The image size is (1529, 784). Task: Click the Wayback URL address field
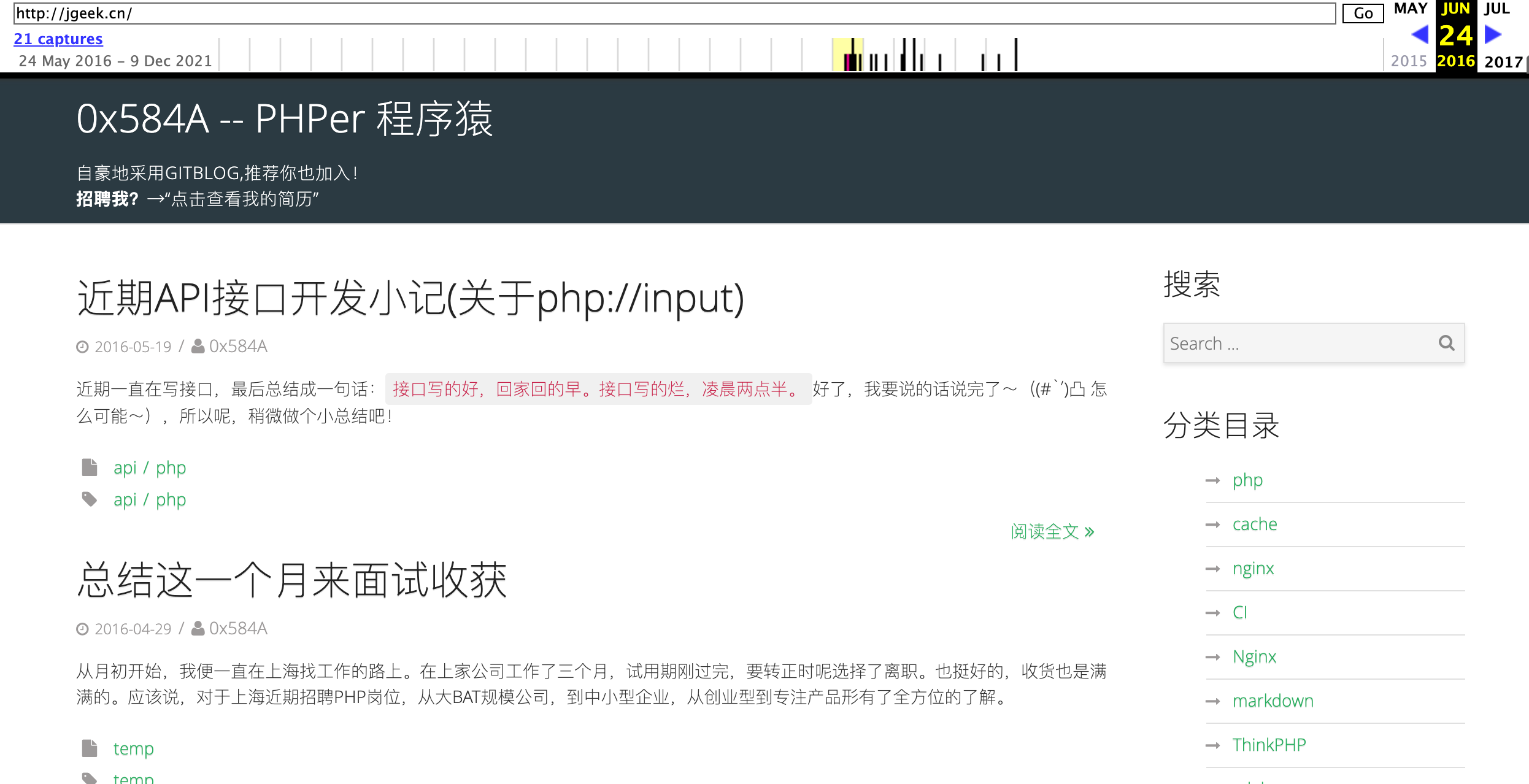pyautogui.click(x=674, y=13)
